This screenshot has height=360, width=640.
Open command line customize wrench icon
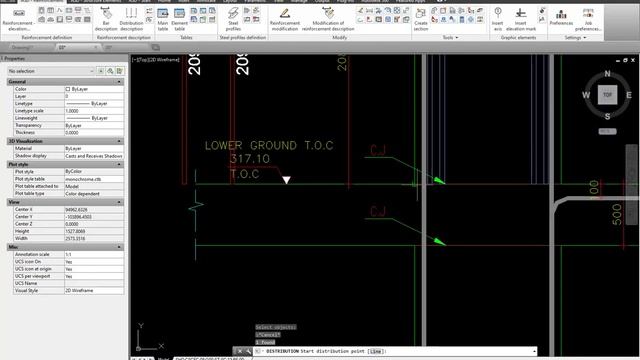[x=248, y=351]
